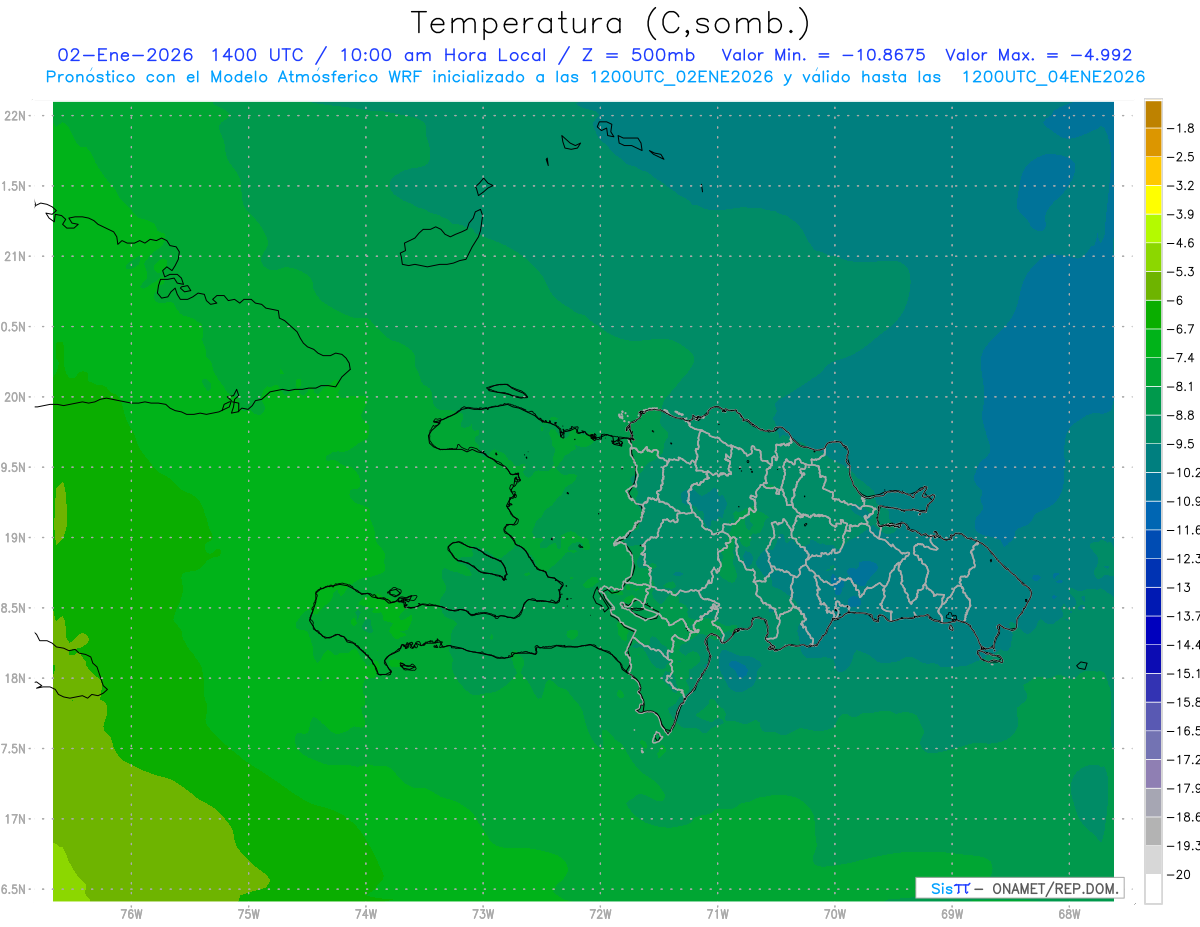
Task: Click the '-15.8' legend value
Action: coord(1184,702)
